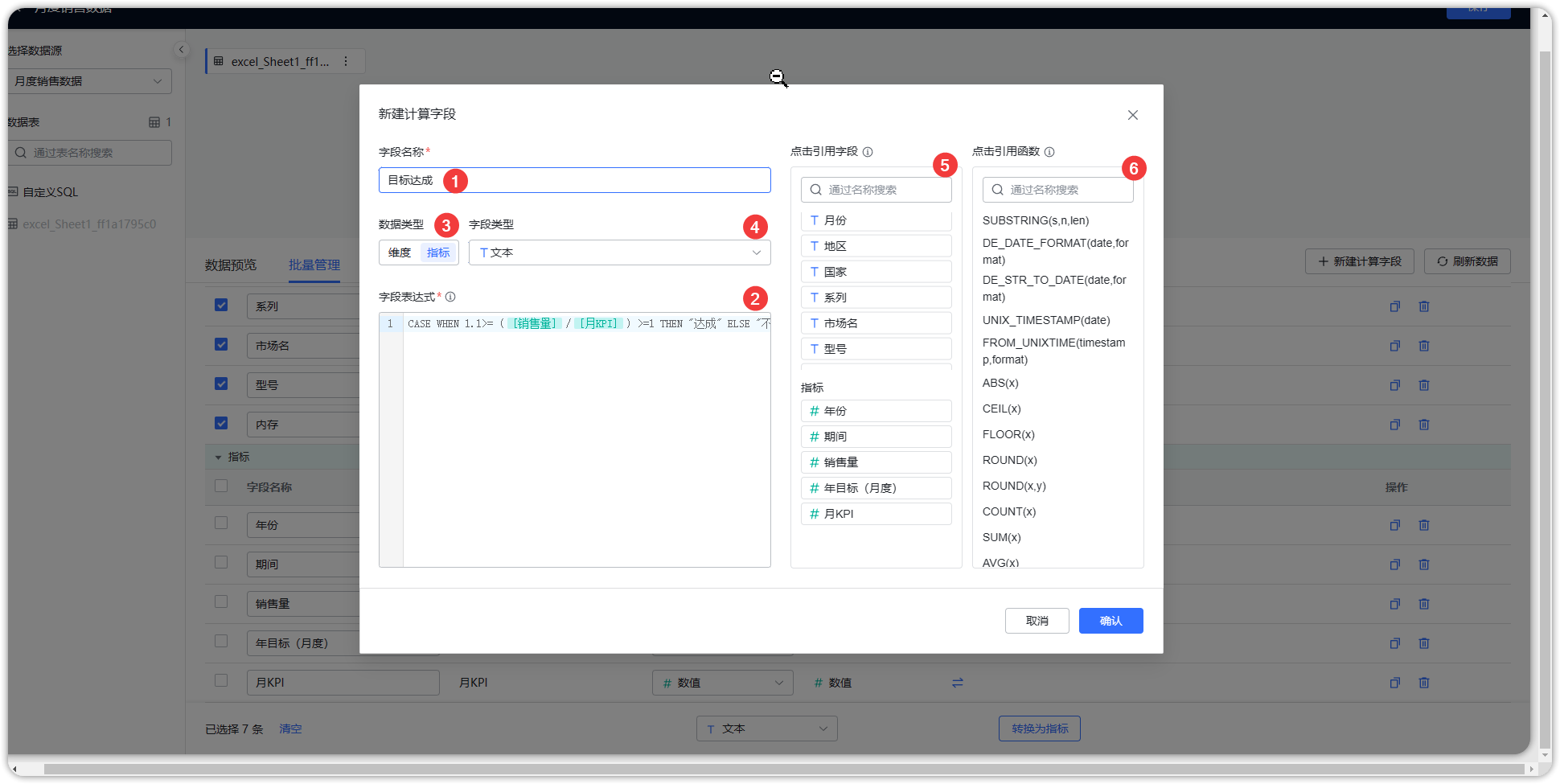The width and height of the screenshot is (1560, 784).
Task: Click the delete icon in the 期间 row
Action: click(1424, 564)
